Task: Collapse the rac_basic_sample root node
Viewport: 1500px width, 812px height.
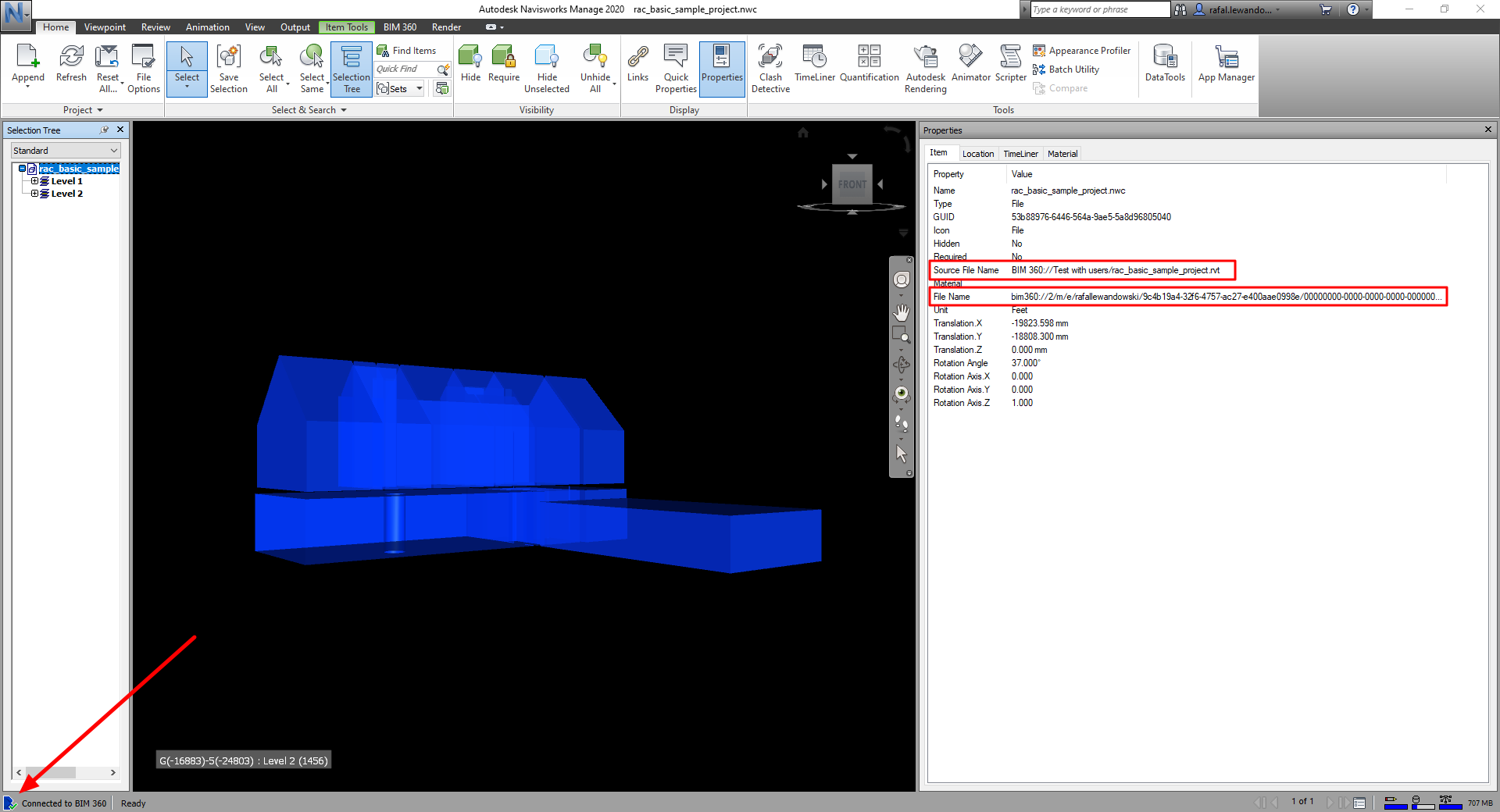Action: coord(22,169)
